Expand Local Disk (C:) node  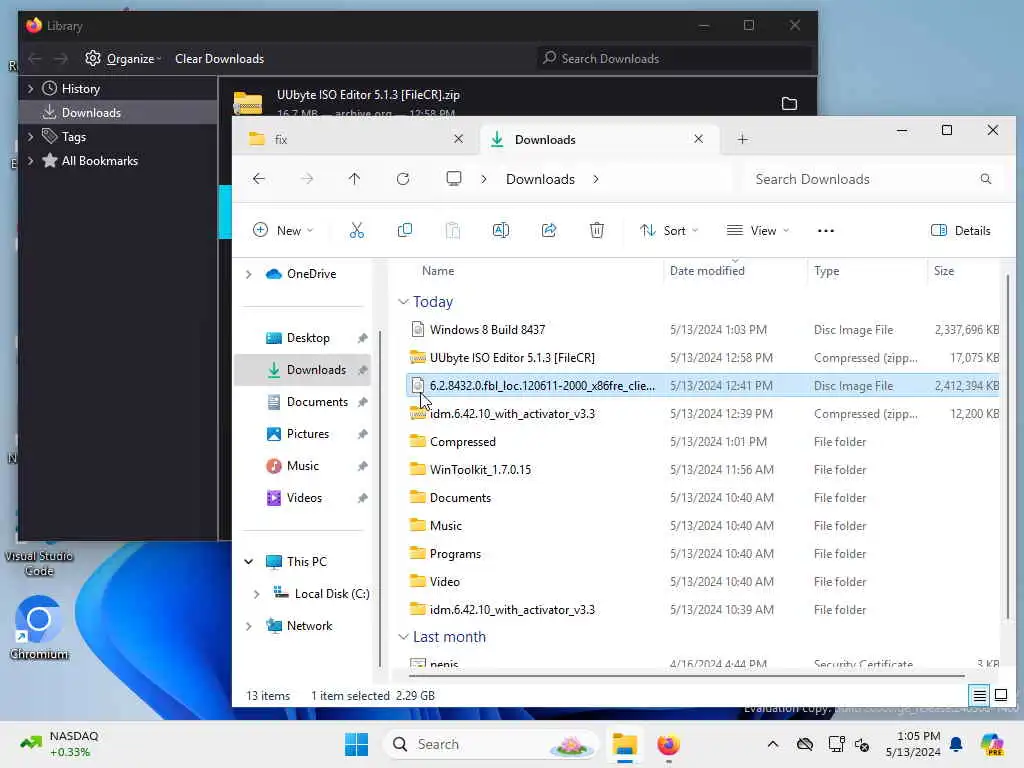tap(257, 594)
